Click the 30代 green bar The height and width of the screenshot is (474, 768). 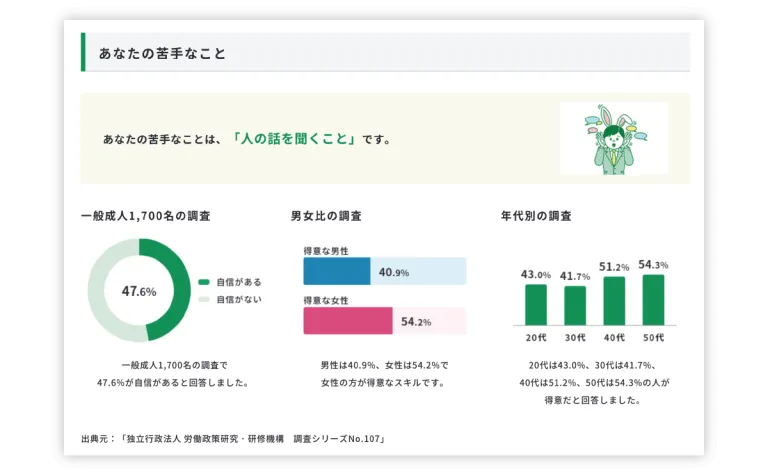(575, 306)
